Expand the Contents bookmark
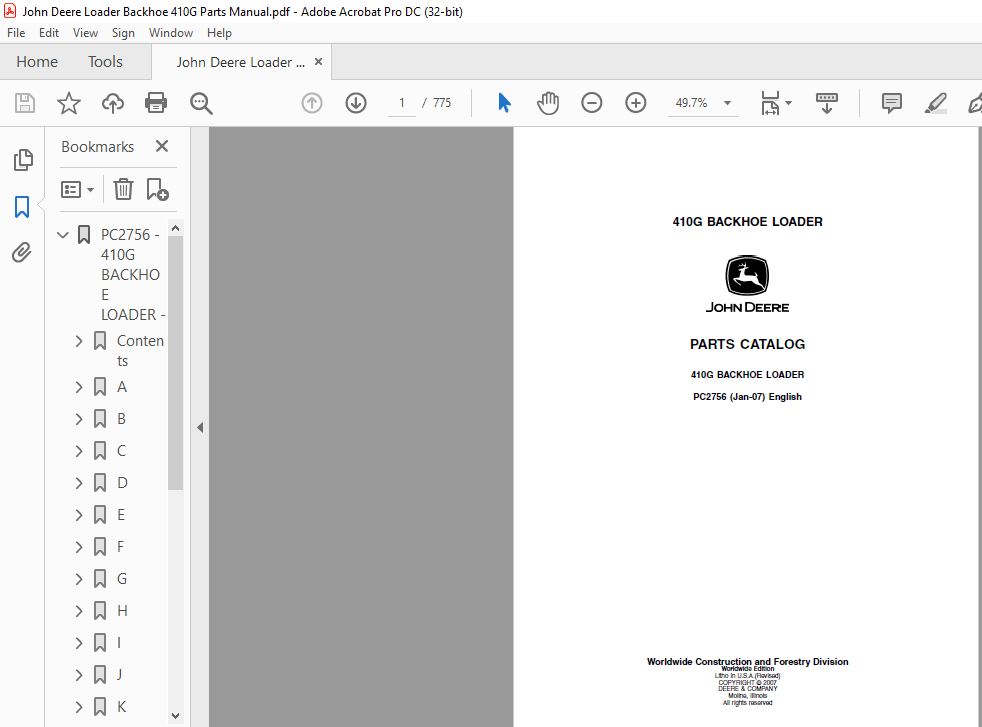Image resolution: width=982 pixels, height=727 pixels. (x=79, y=341)
